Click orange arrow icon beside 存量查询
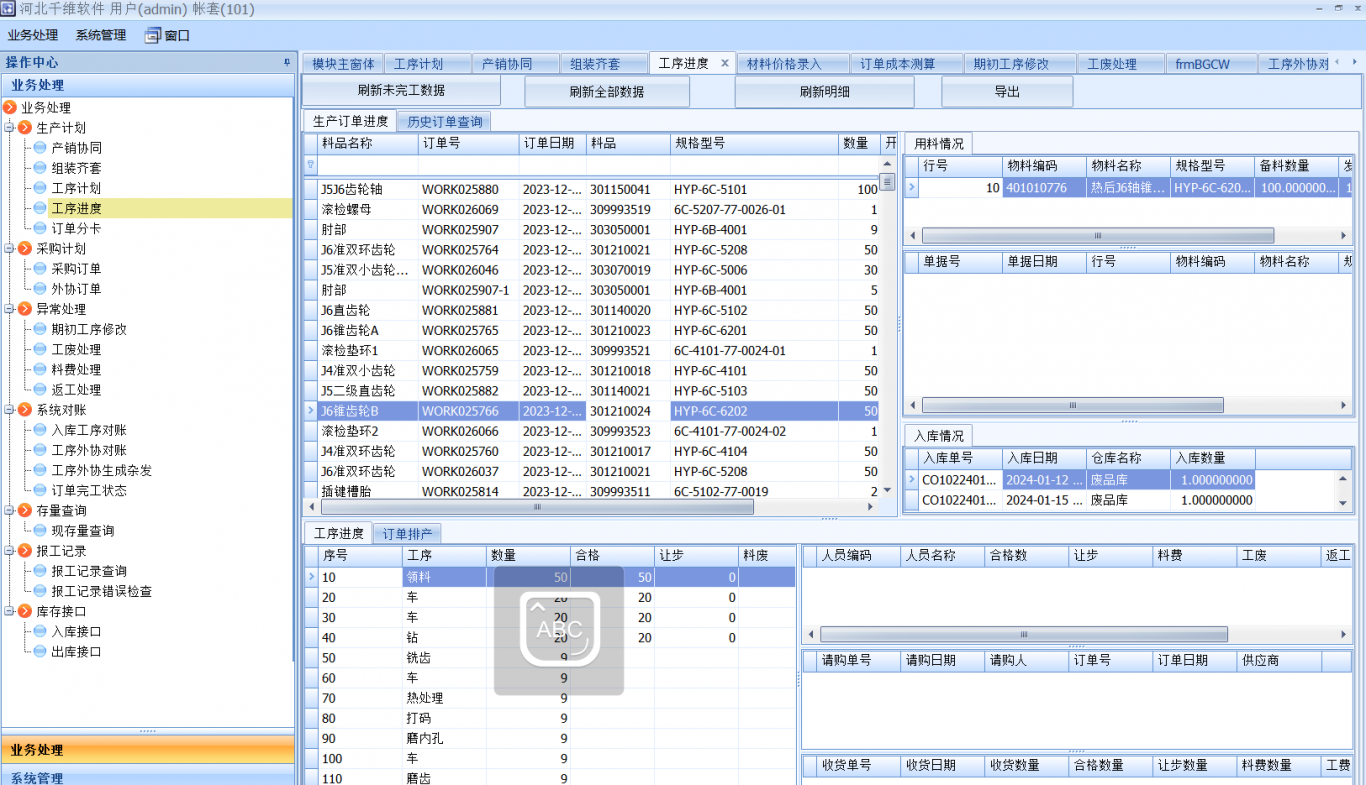 [x=25, y=511]
